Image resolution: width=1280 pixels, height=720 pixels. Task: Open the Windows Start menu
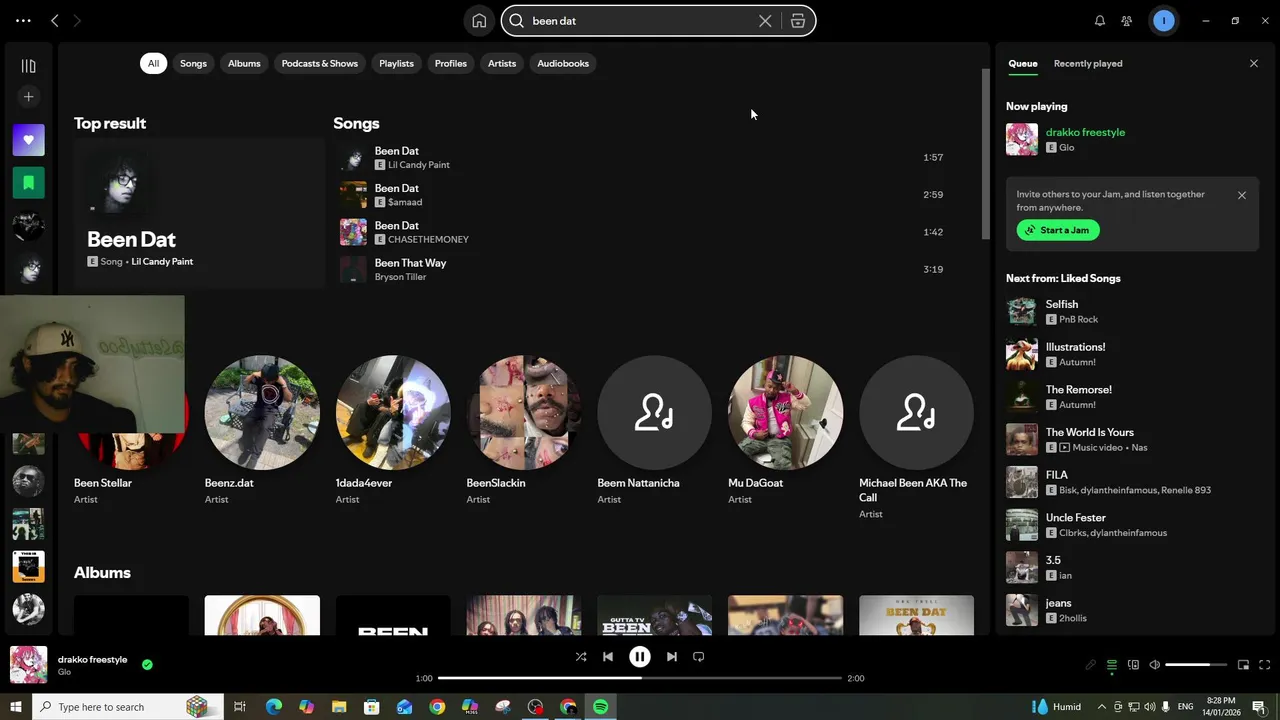[15, 707]
